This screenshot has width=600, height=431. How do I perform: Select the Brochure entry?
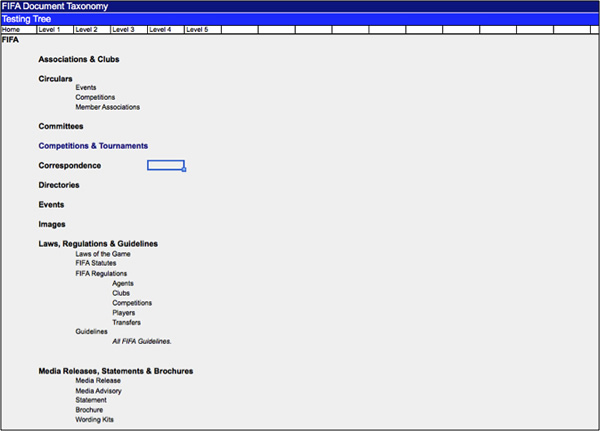tap(89, 410)
